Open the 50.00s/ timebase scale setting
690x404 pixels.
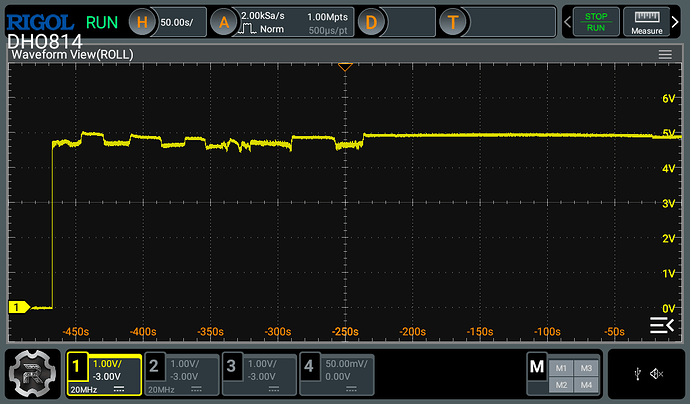click(x=178, y=22)
